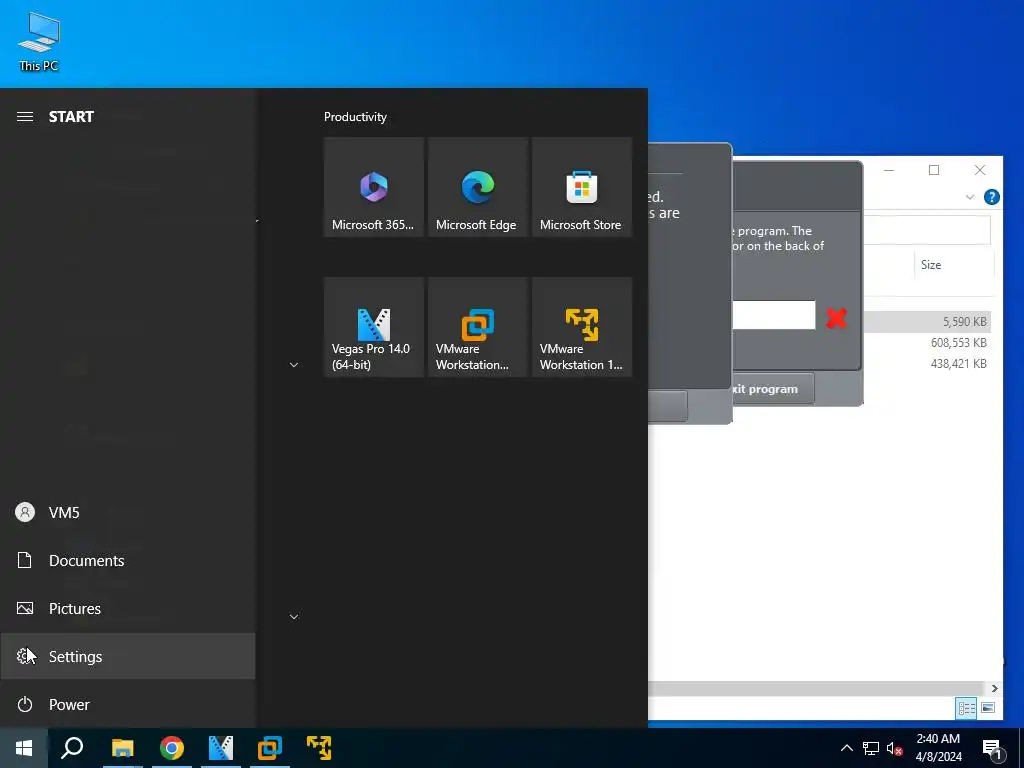Open the yellow VMware Workstation 1... tile
Viewport: 1024px width, 768px height.
click(582, 327)
